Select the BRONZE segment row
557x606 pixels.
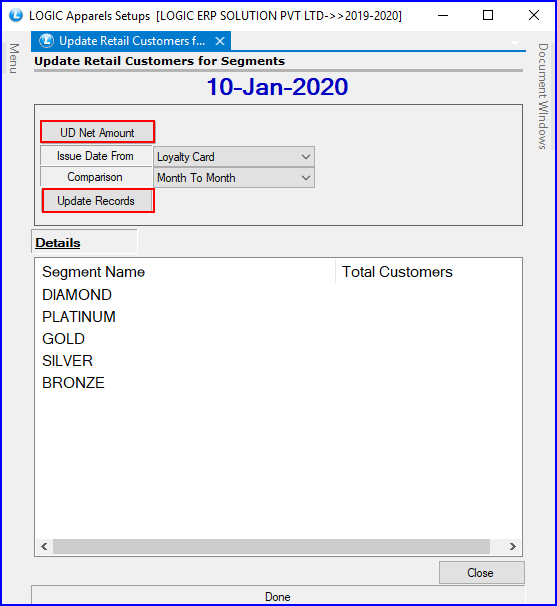click(278, 383)
